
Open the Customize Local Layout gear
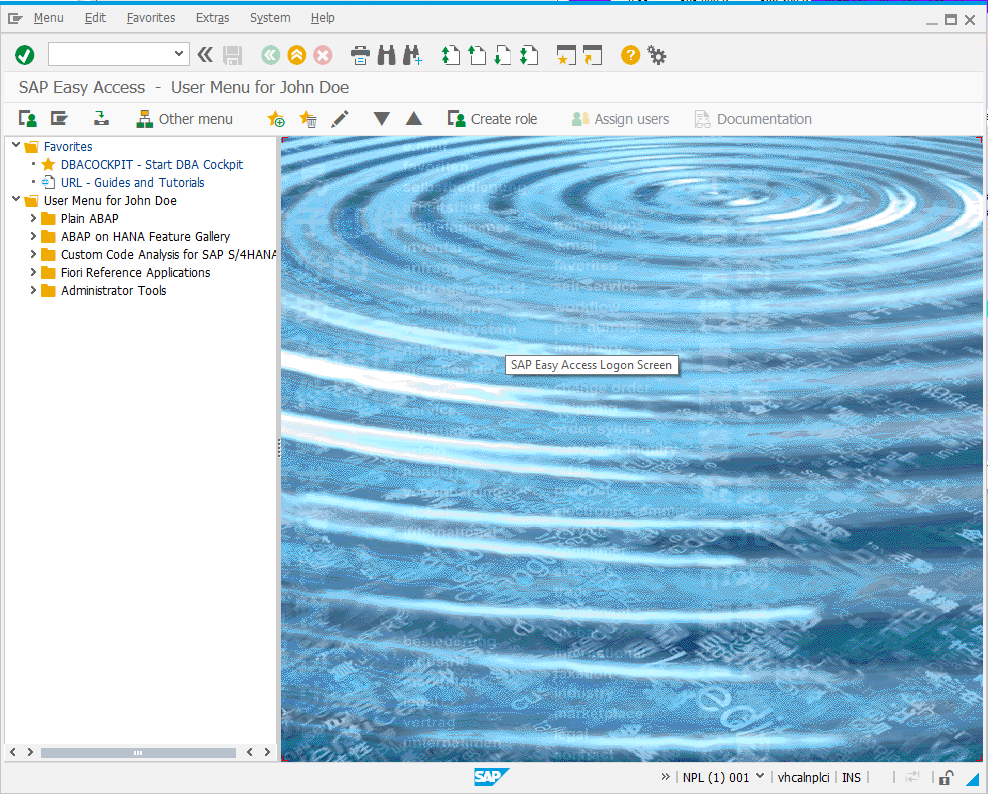click(657, 55)
